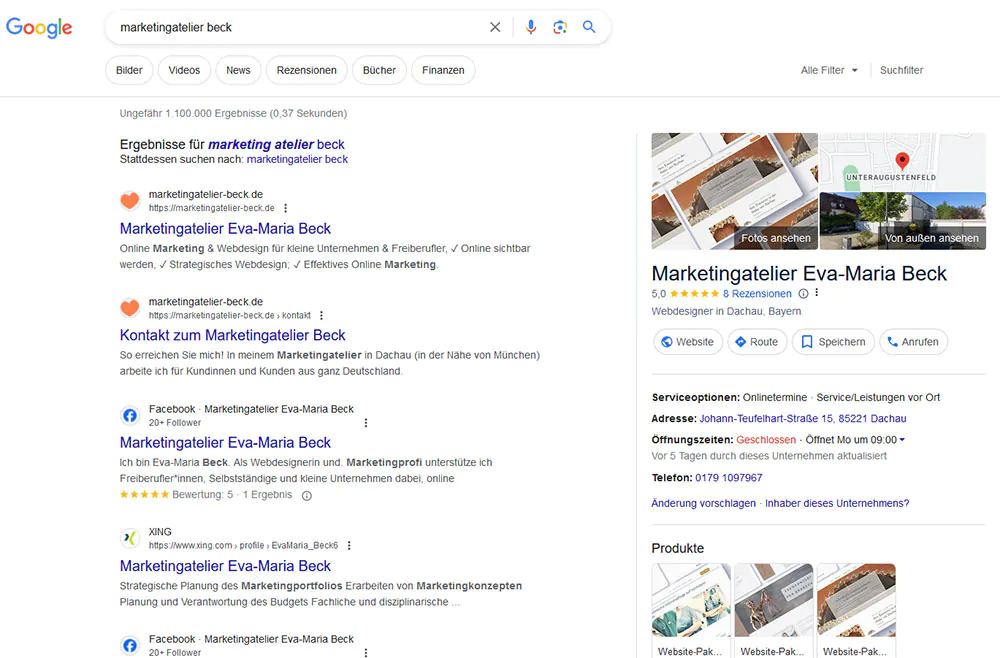Select the News filter tab
This screenshot has height=658, width=1000.
(x=238, y=70)
